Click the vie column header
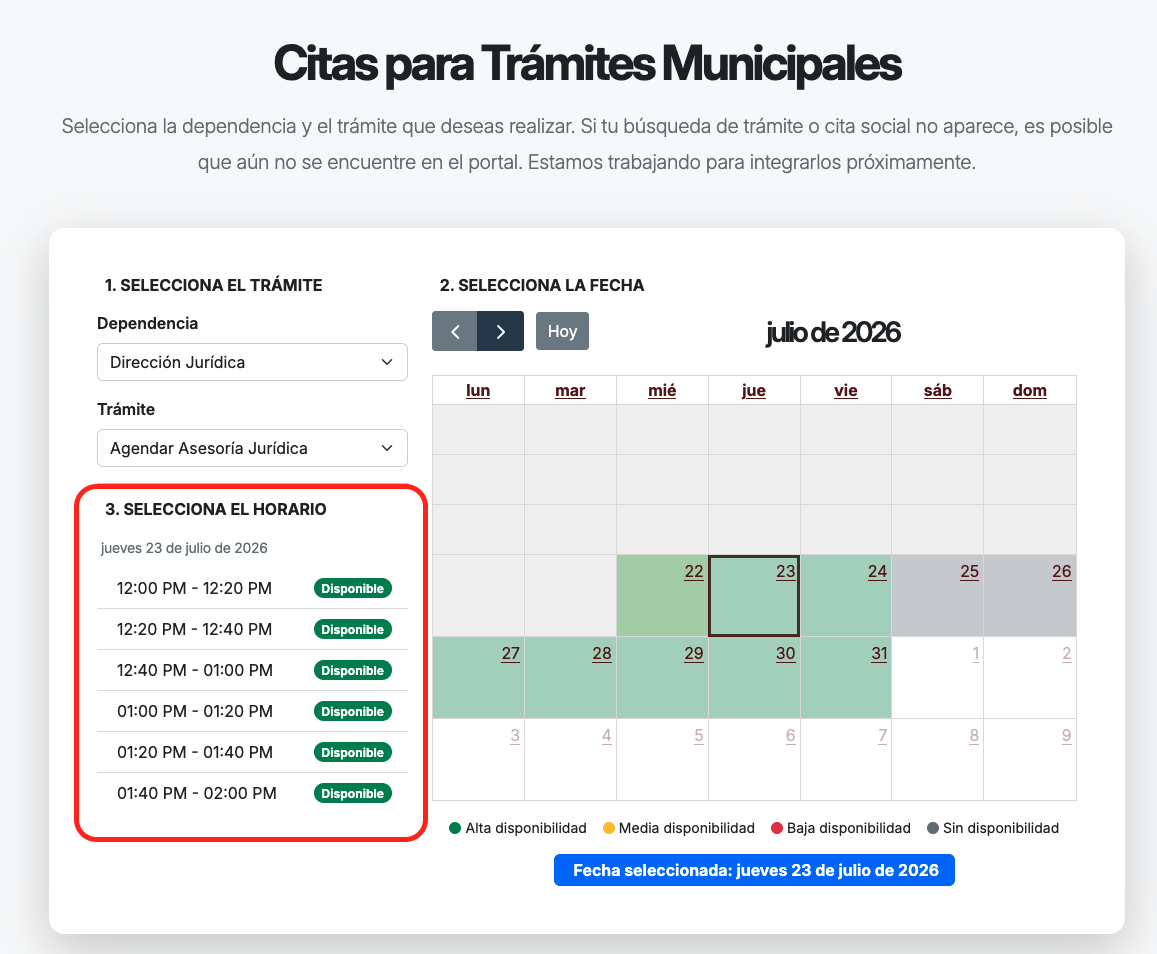 pyautogui.click(x=846, y=390)
